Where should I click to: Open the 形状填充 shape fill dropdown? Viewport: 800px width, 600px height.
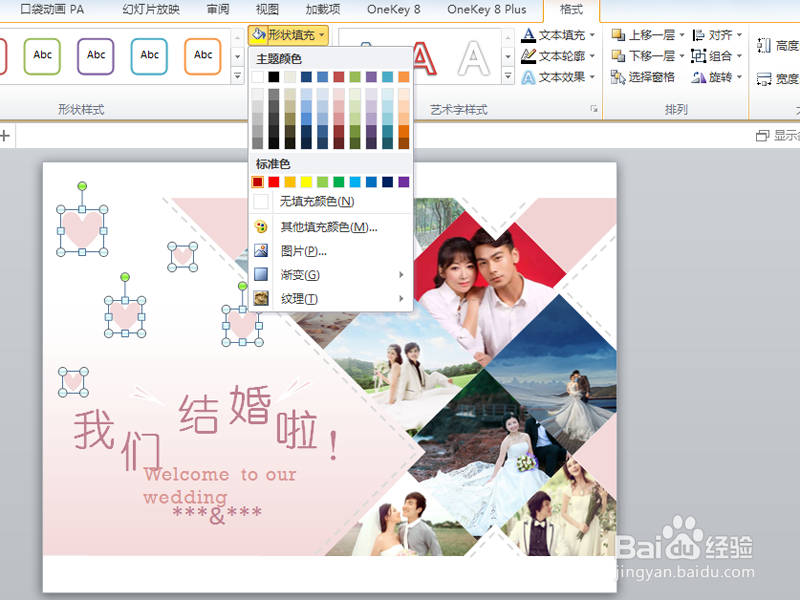tap(288, 35)
